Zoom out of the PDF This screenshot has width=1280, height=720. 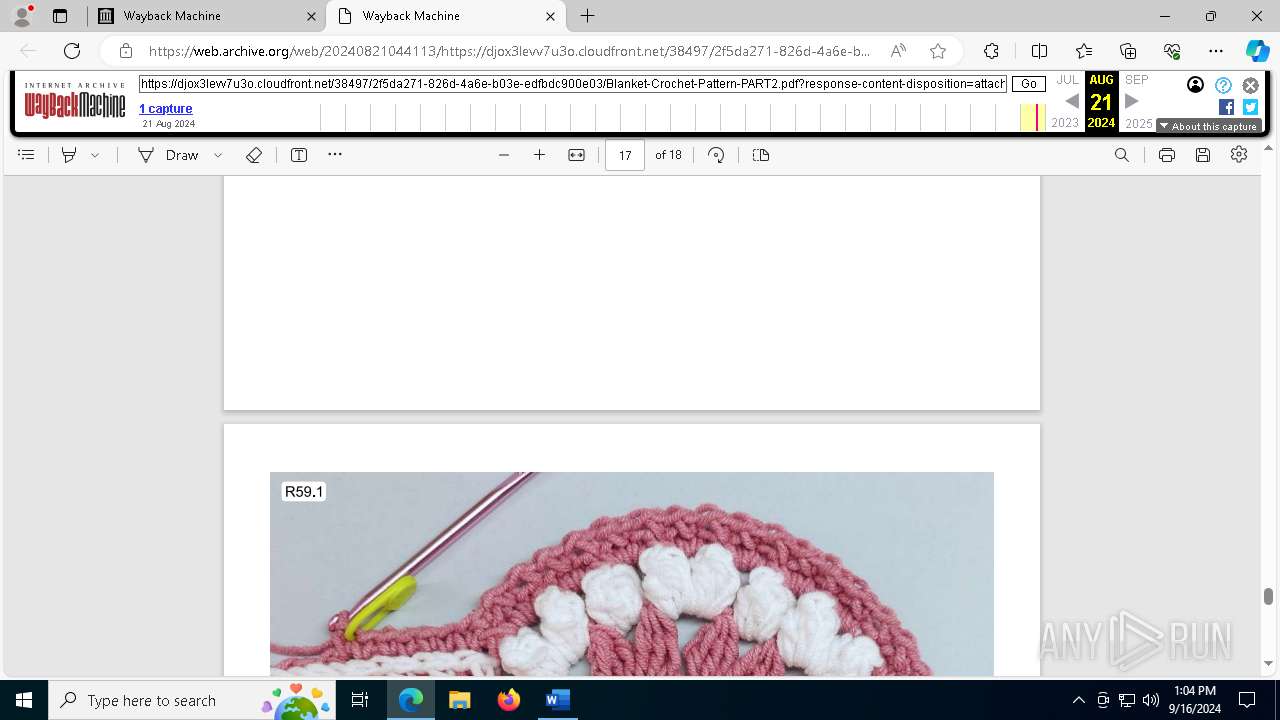(504, 155)
